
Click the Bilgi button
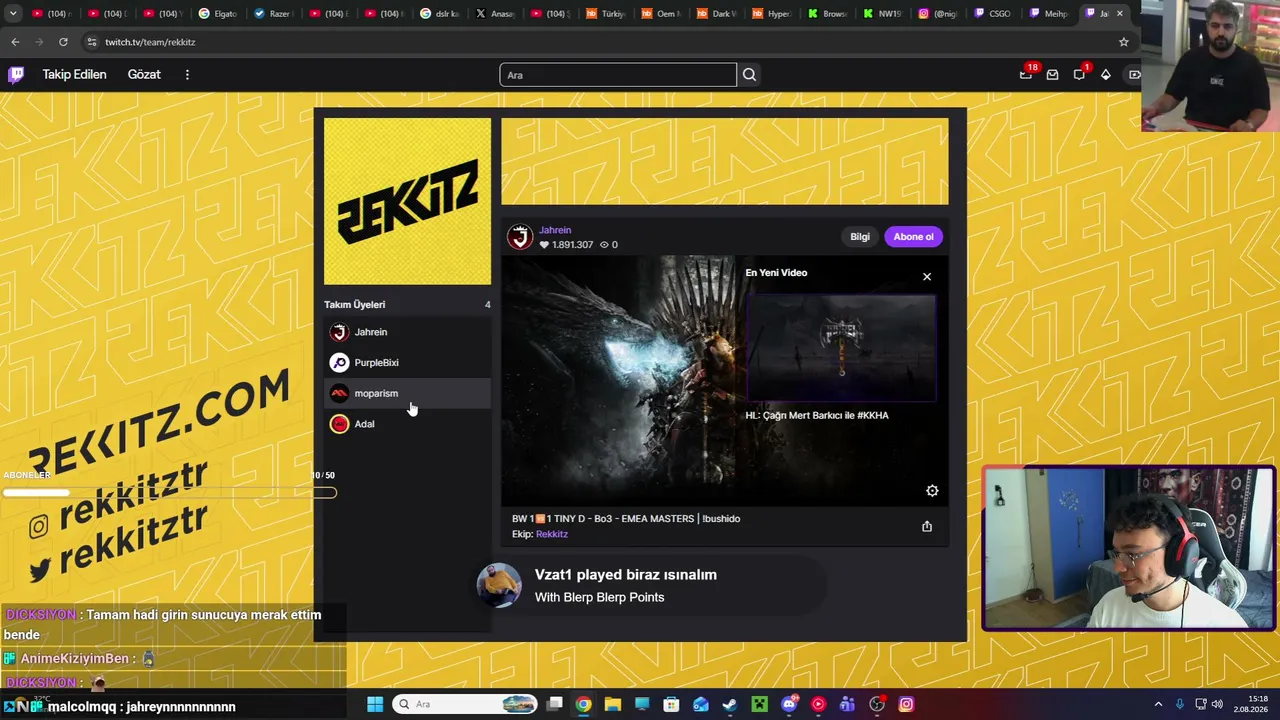[860, 237]
